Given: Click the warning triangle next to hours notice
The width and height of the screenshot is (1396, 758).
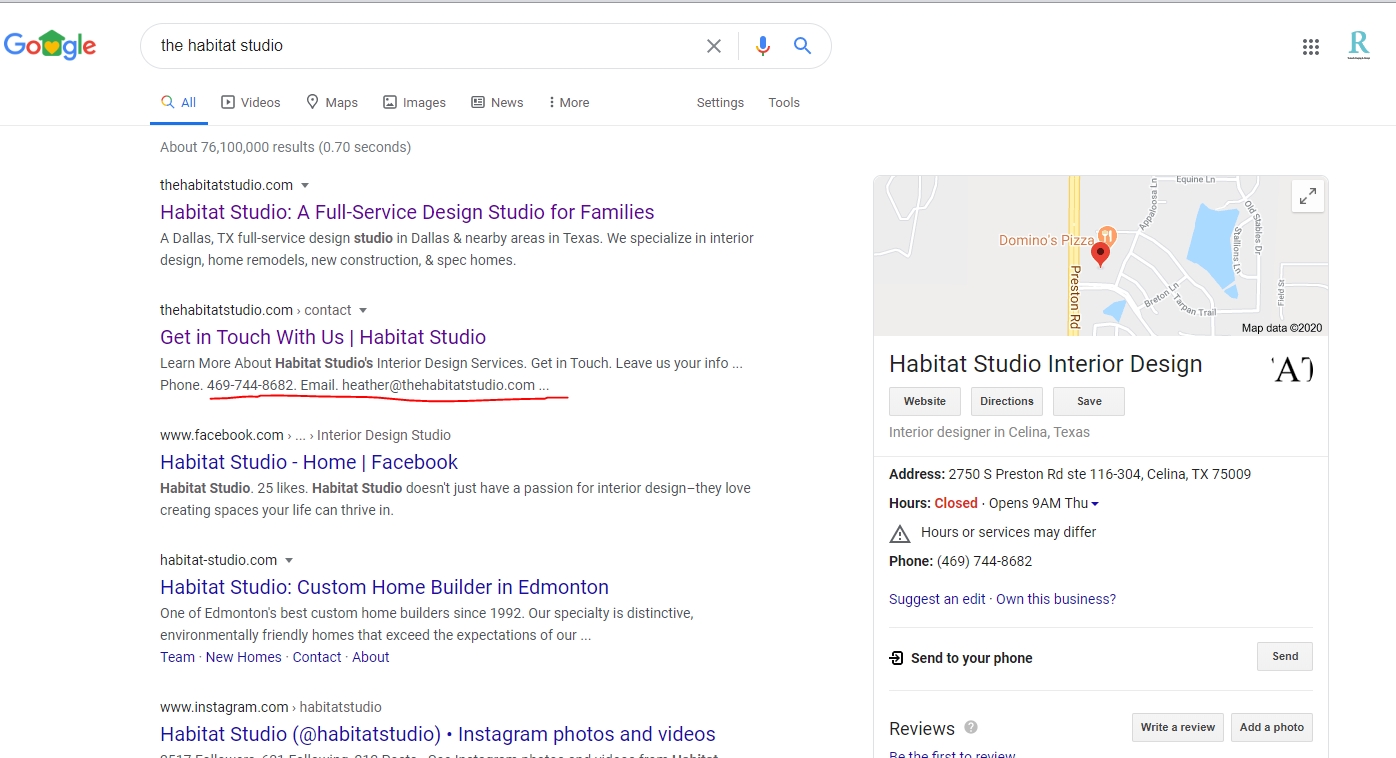Looking at the screenshot, I should pos(899,533).
